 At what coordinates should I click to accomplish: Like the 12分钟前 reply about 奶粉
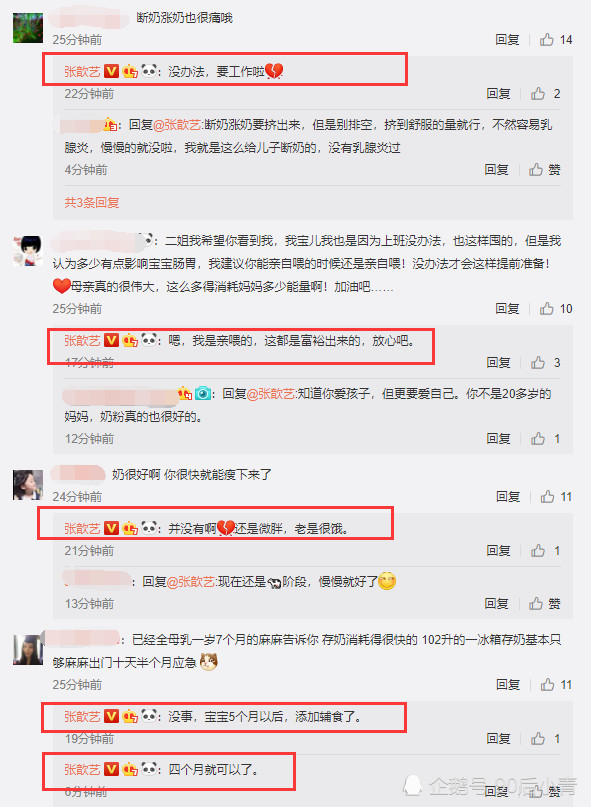click(545, 439)
